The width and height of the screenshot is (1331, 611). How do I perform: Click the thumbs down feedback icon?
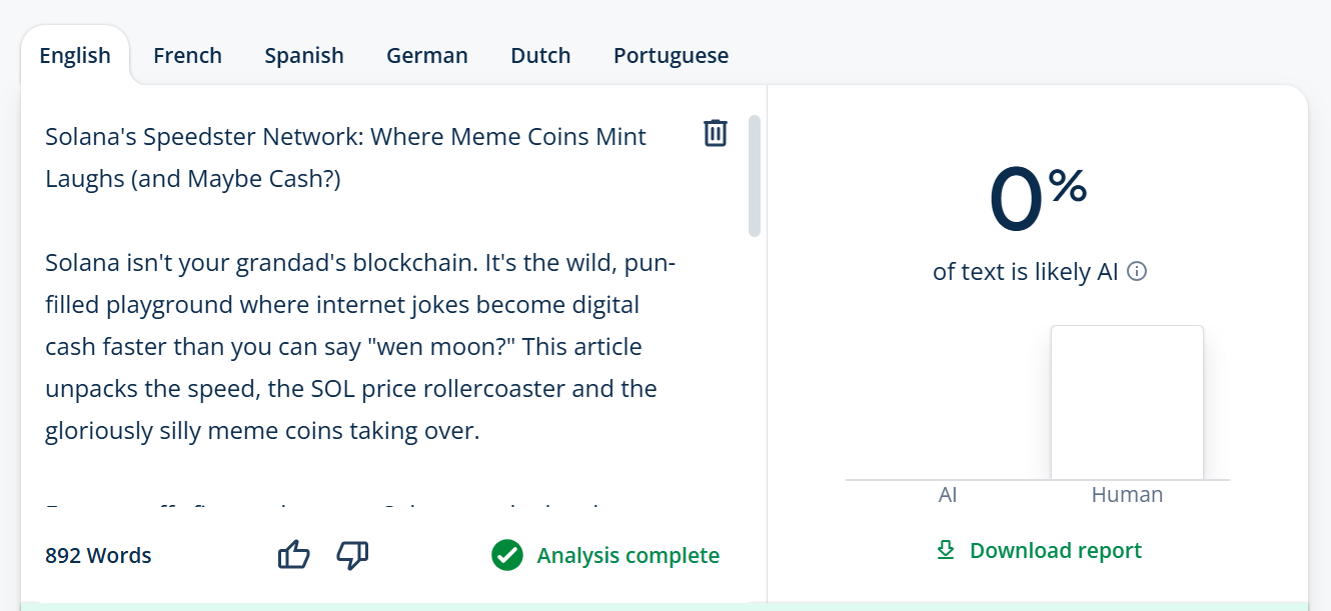pyautogui.click(x=352, y=555)
